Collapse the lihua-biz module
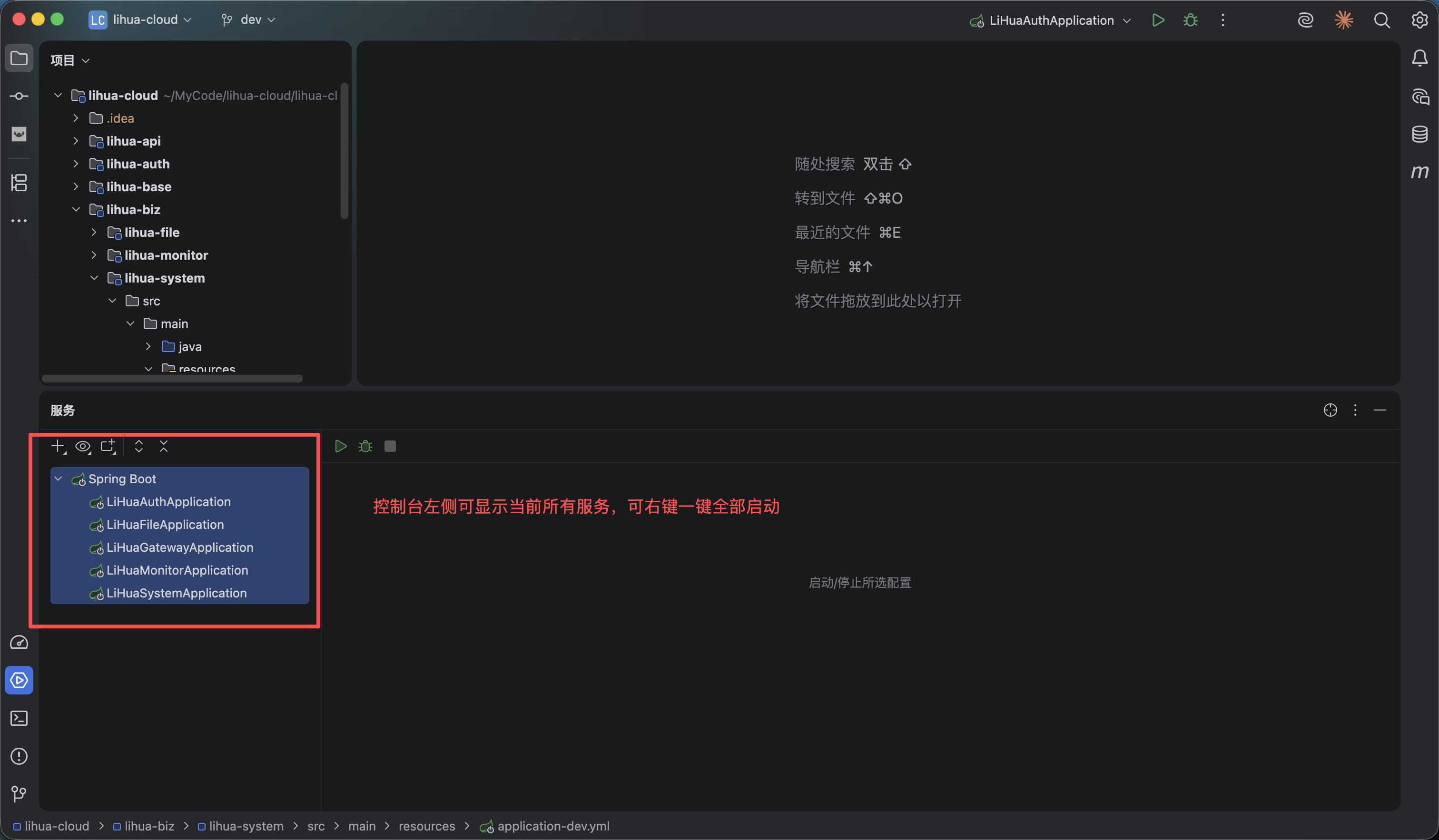Image resolution: width=1439 pixels, height=840 pixels. [x=76, y=209]
